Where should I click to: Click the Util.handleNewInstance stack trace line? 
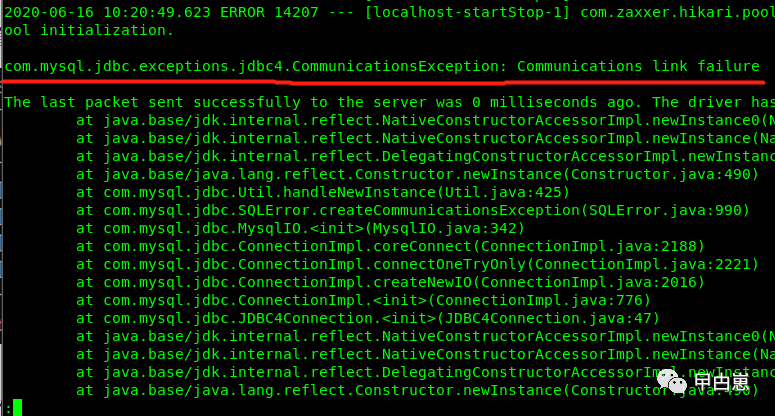[x=323, y=192]
